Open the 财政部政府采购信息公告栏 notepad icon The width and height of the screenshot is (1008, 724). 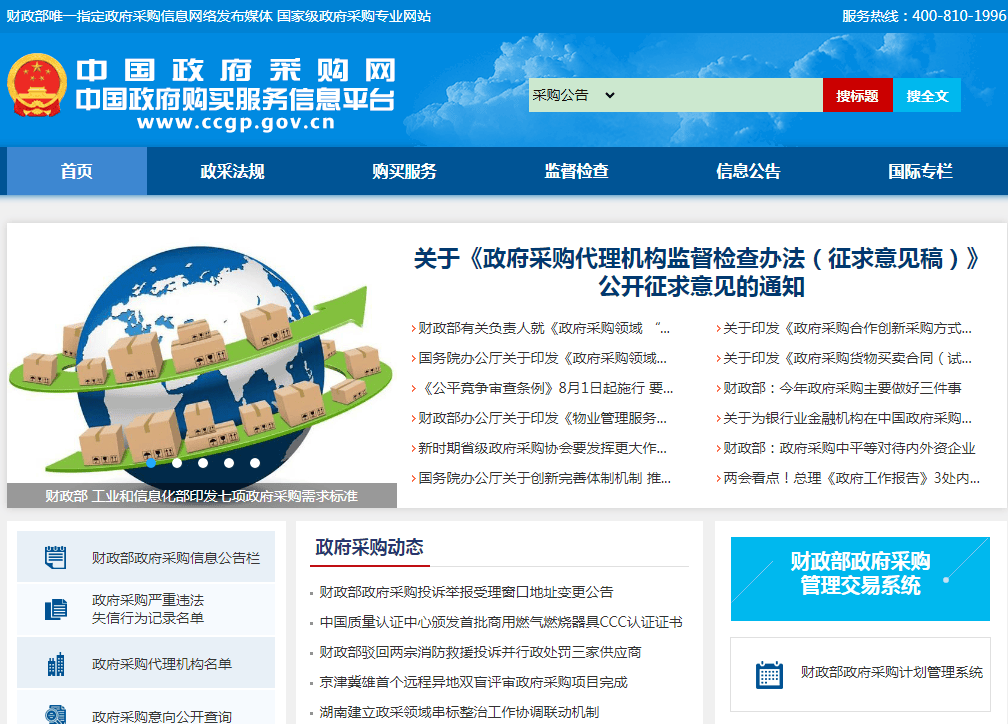tap(55, 557)
